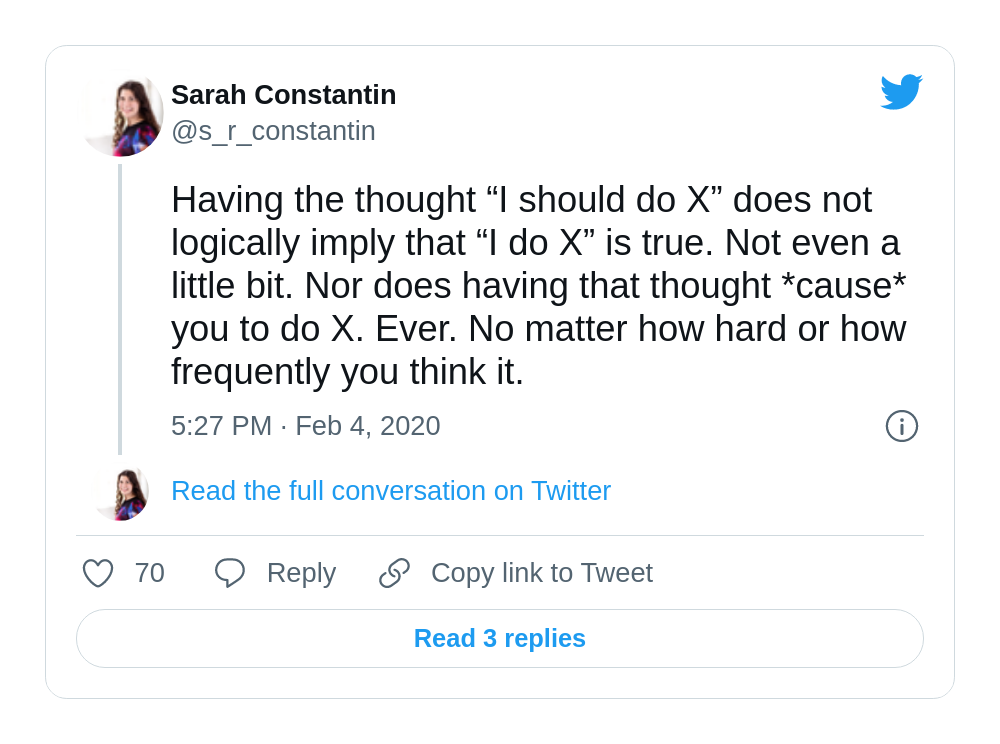Click the reply speech bubble icon

point(230,573)
